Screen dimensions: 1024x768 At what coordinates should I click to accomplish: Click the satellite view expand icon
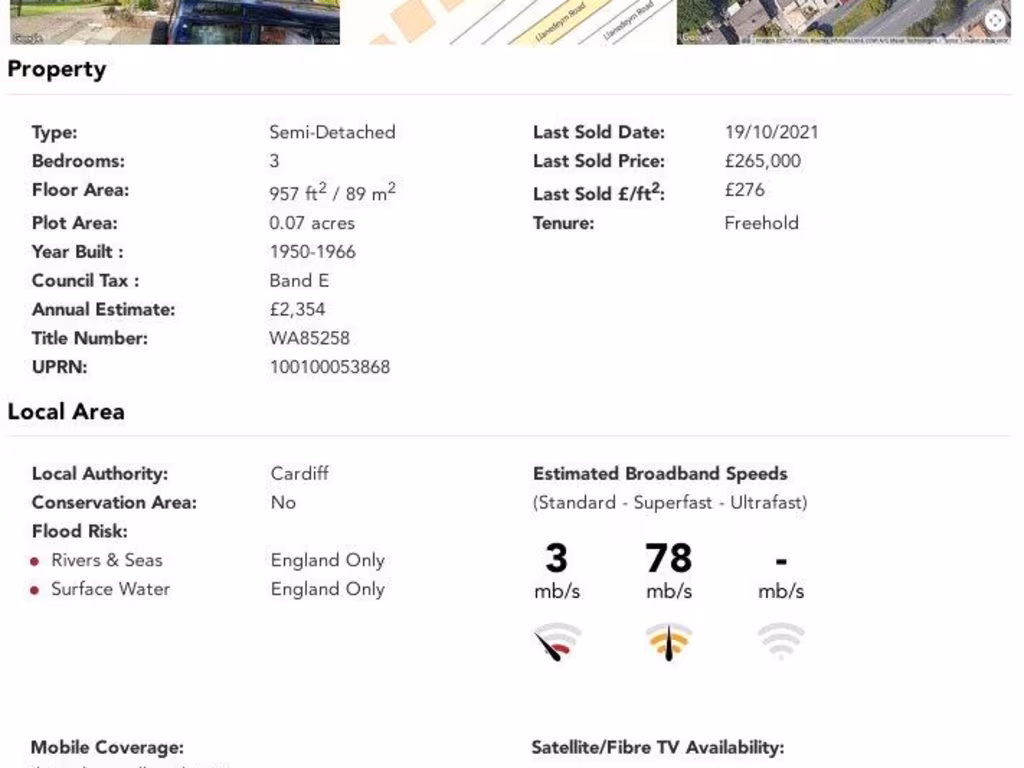click(995, 21)
